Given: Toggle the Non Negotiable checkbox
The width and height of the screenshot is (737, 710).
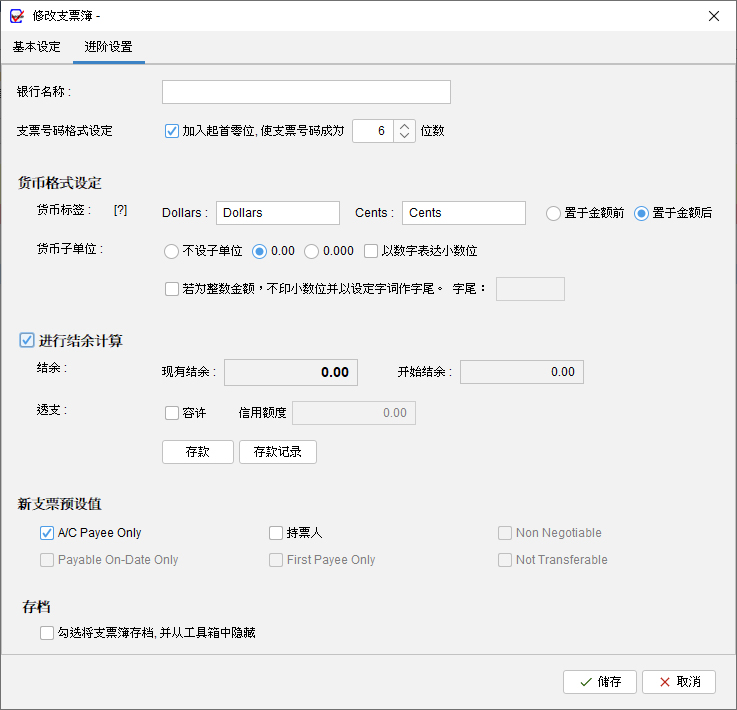Looking at the screenshot, I should pyautogui.click(x=505, y=533).
